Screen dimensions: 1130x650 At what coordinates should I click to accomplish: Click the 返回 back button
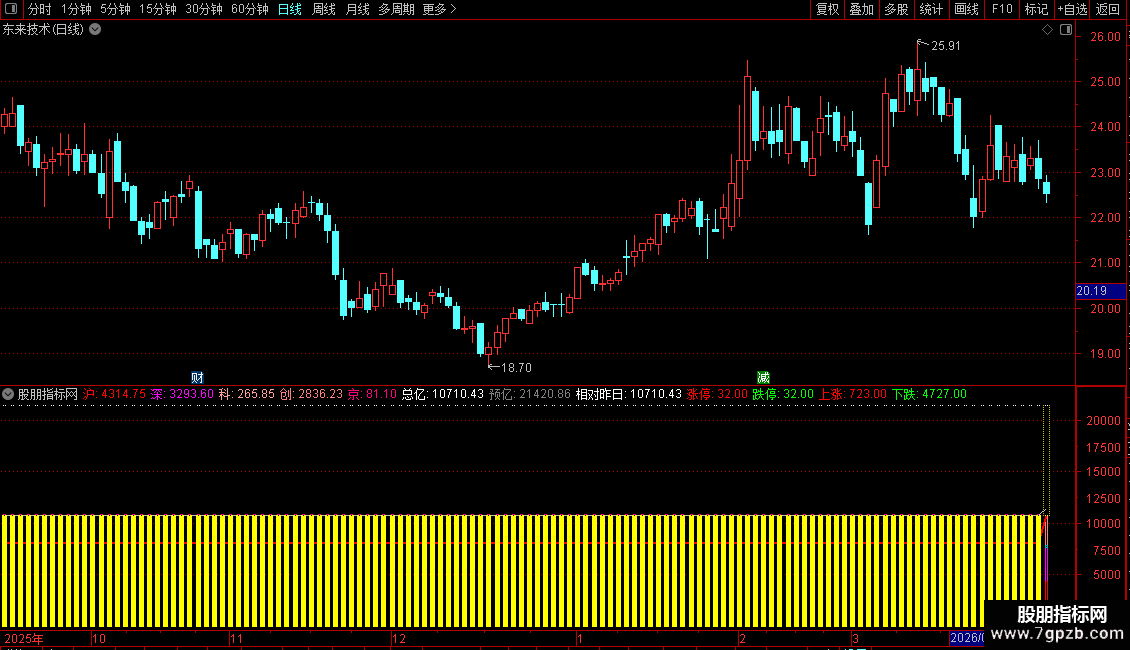[x=1108, y=9]
